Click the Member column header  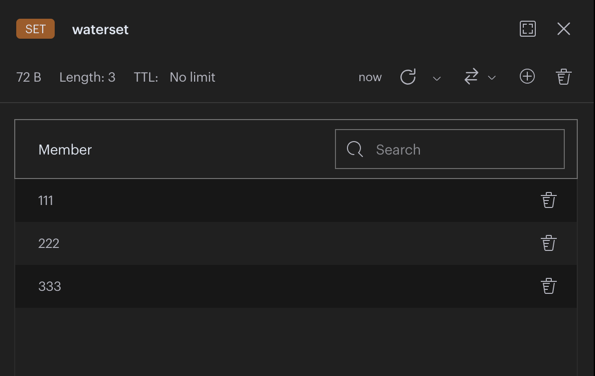coord(65,150)
